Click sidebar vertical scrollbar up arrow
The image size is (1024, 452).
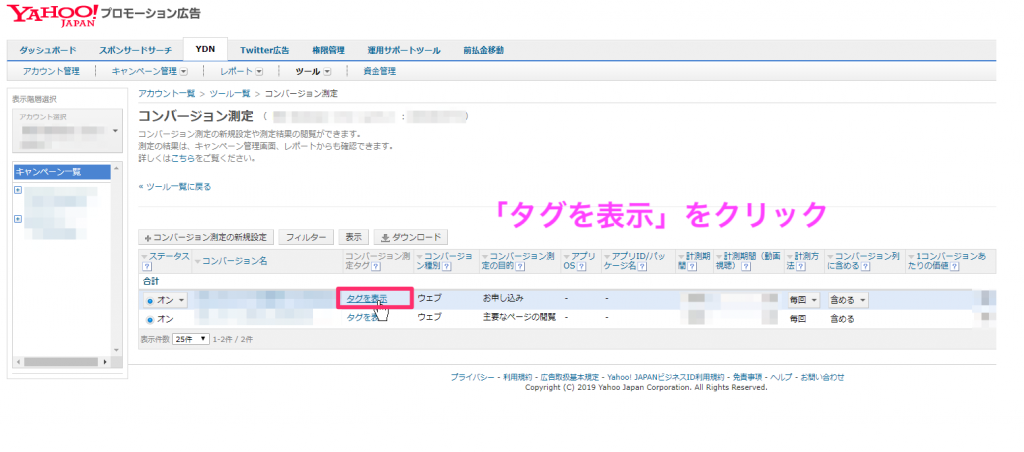tap(118, 168)
